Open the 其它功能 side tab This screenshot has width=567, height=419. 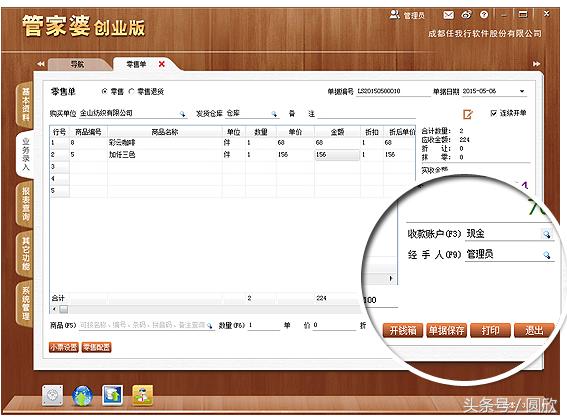click(x=25, y=253)
